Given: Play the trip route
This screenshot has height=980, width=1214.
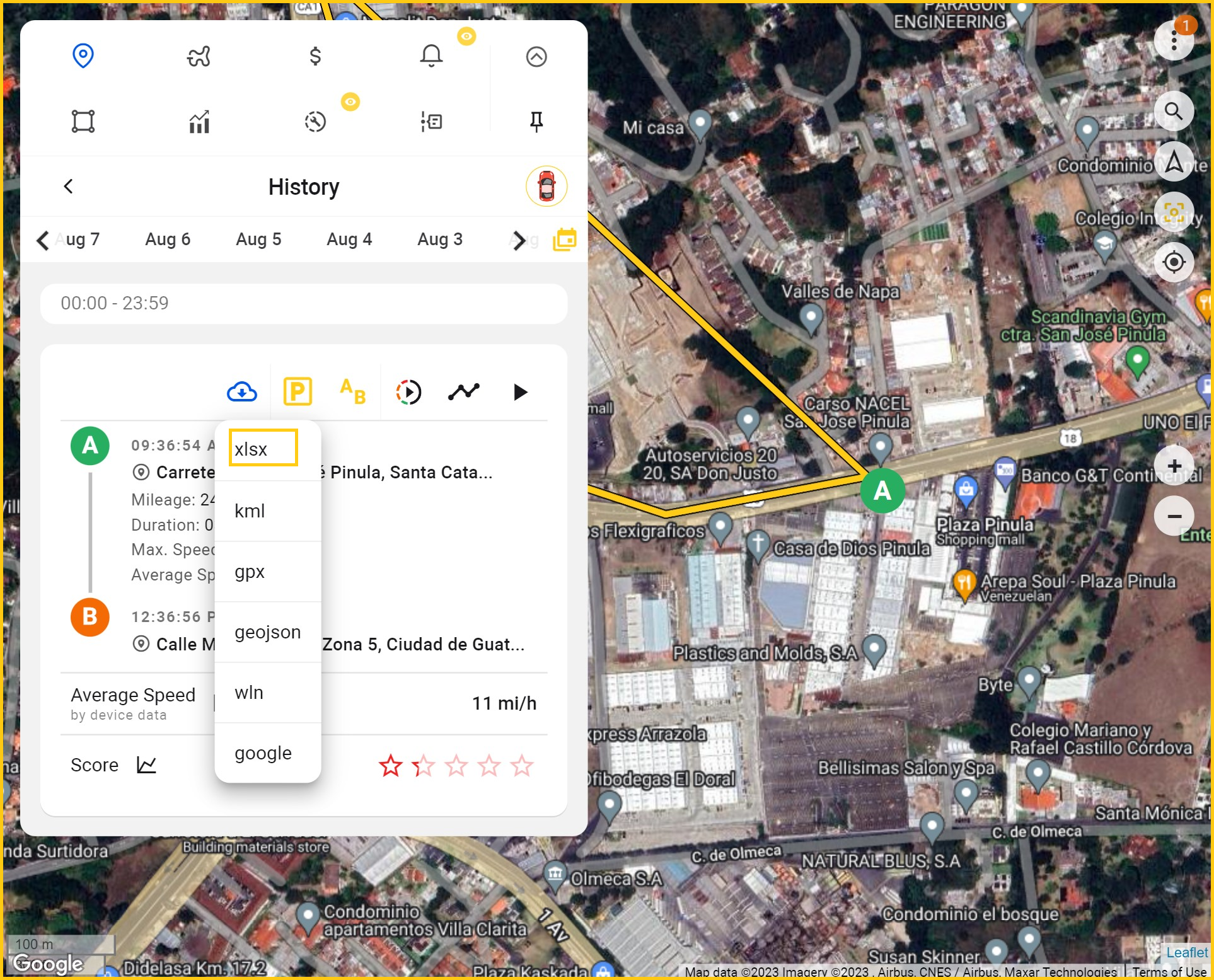Looking at the screenshot, I should [520, 392].
